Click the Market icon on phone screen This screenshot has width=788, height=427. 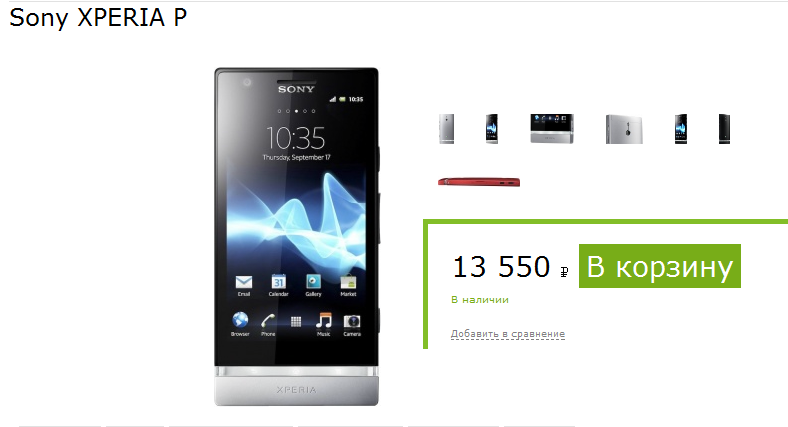point(348,282)
